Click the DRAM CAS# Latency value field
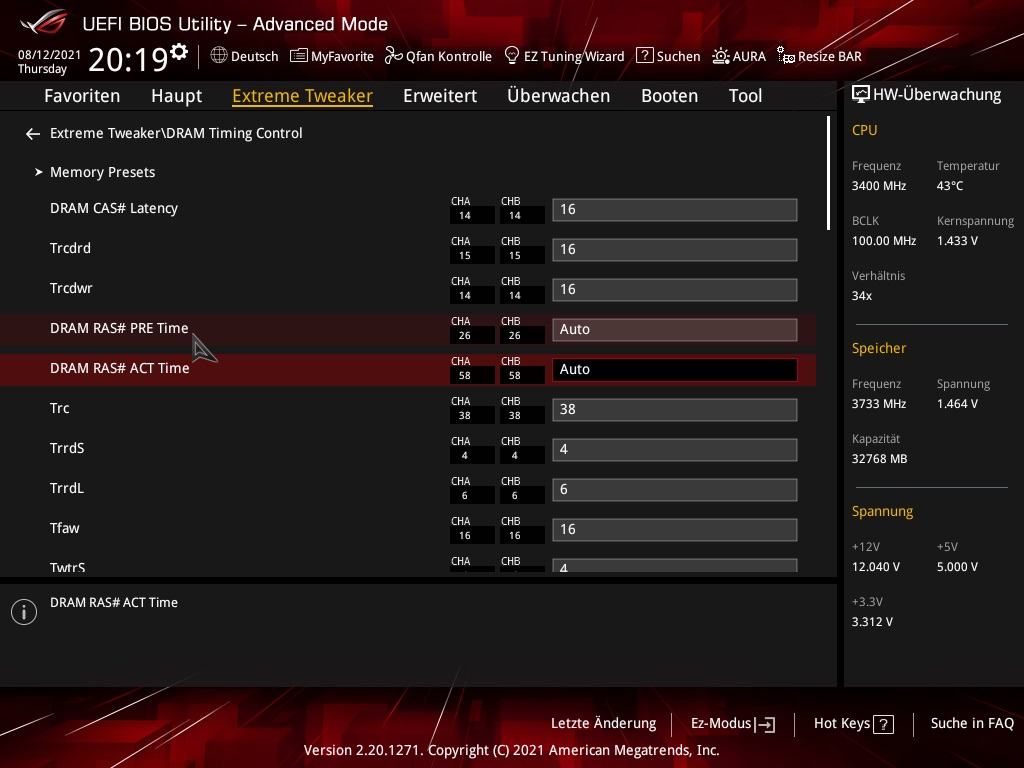1024x768 pixels. click(675, 210)
